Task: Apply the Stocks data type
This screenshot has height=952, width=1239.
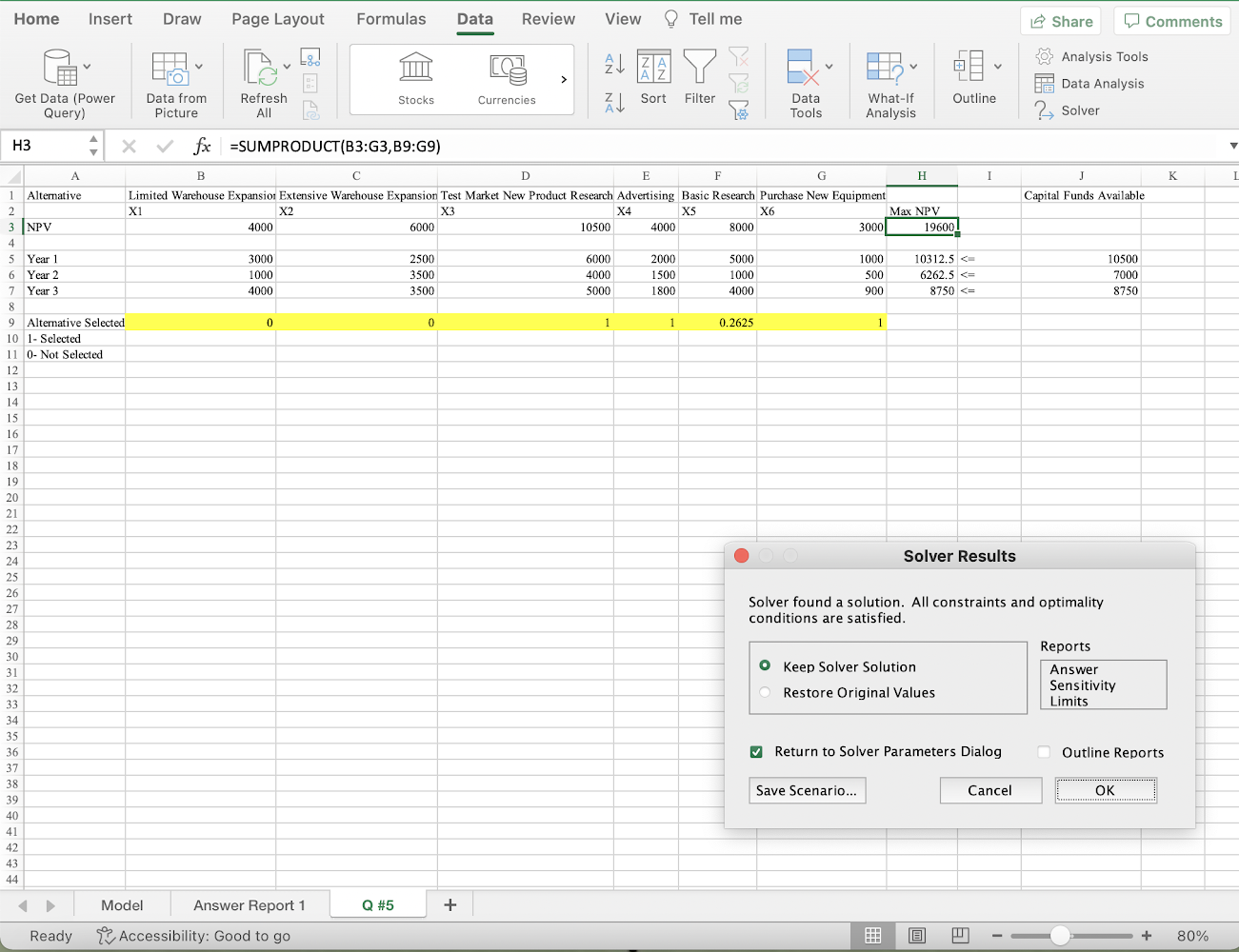Action: pos(416,79)
